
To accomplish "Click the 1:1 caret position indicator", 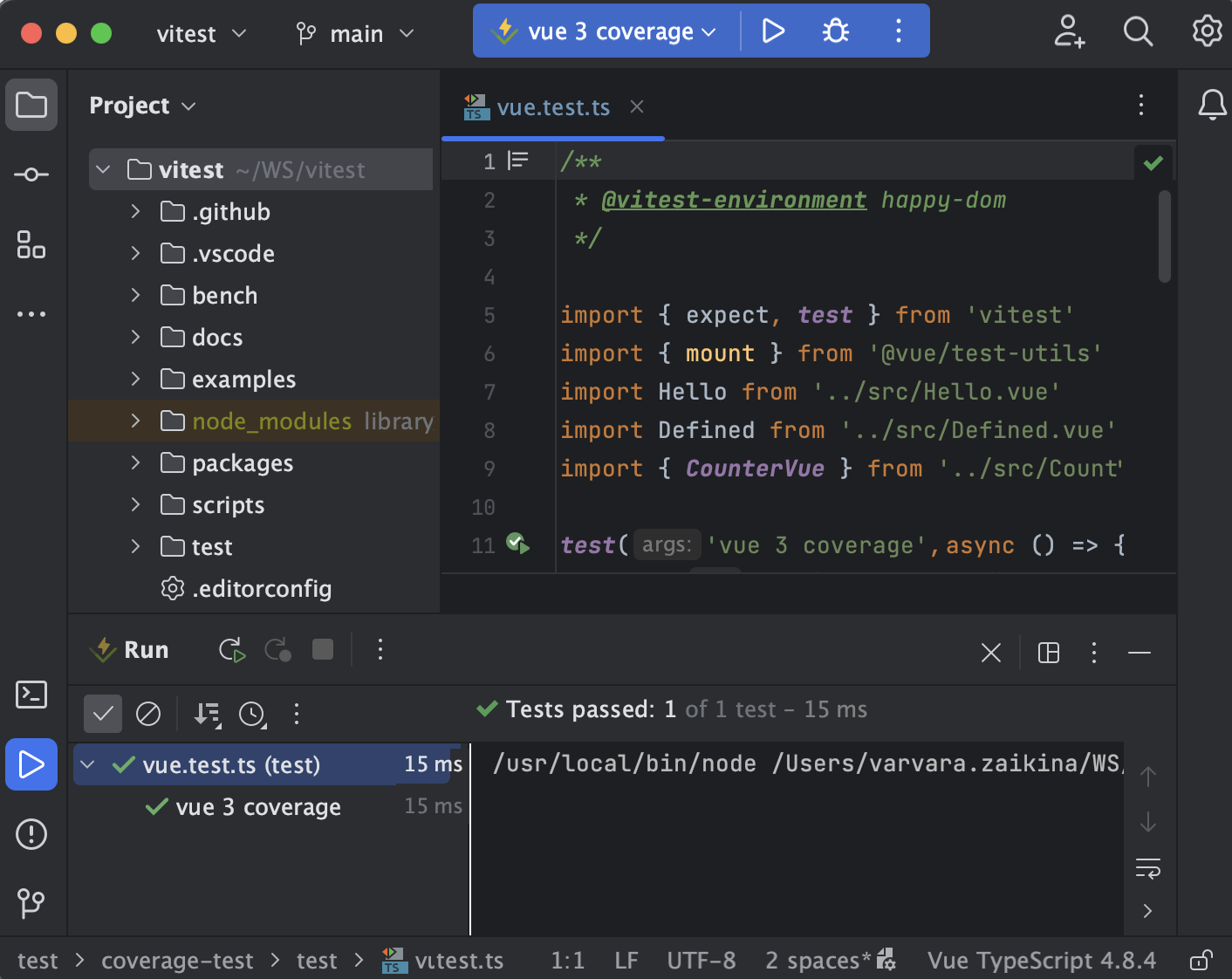I will (x=568, y=961).
